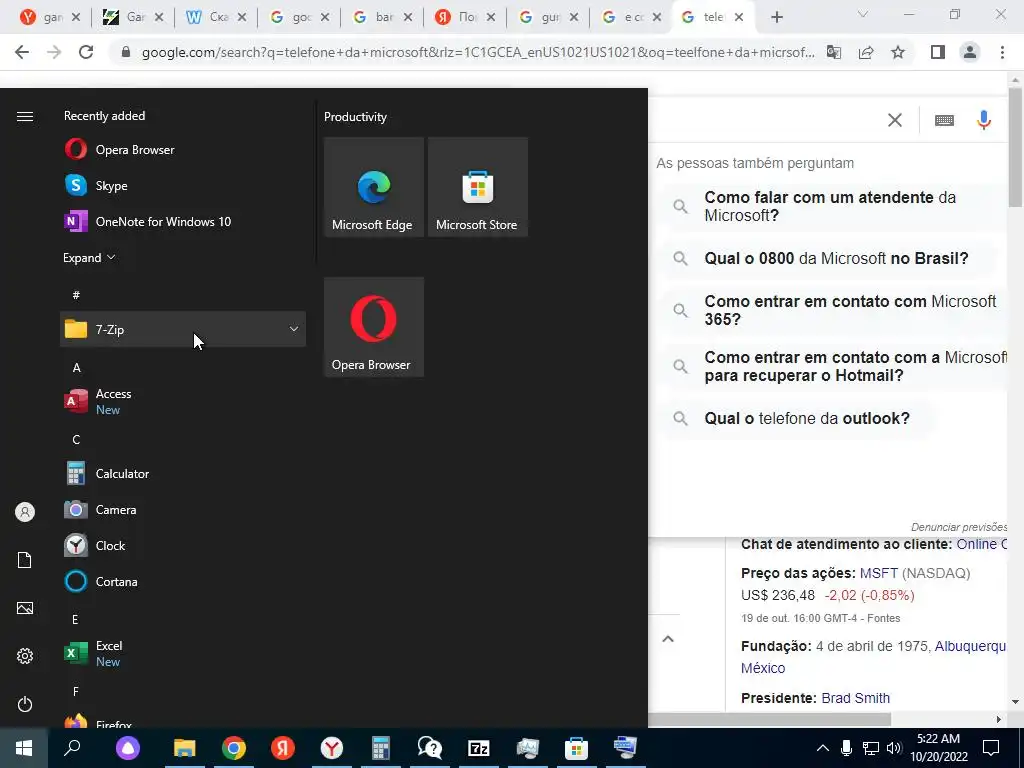
Task: Expand the 7-Zip folder chevron
Action: [x=294, y=329]
